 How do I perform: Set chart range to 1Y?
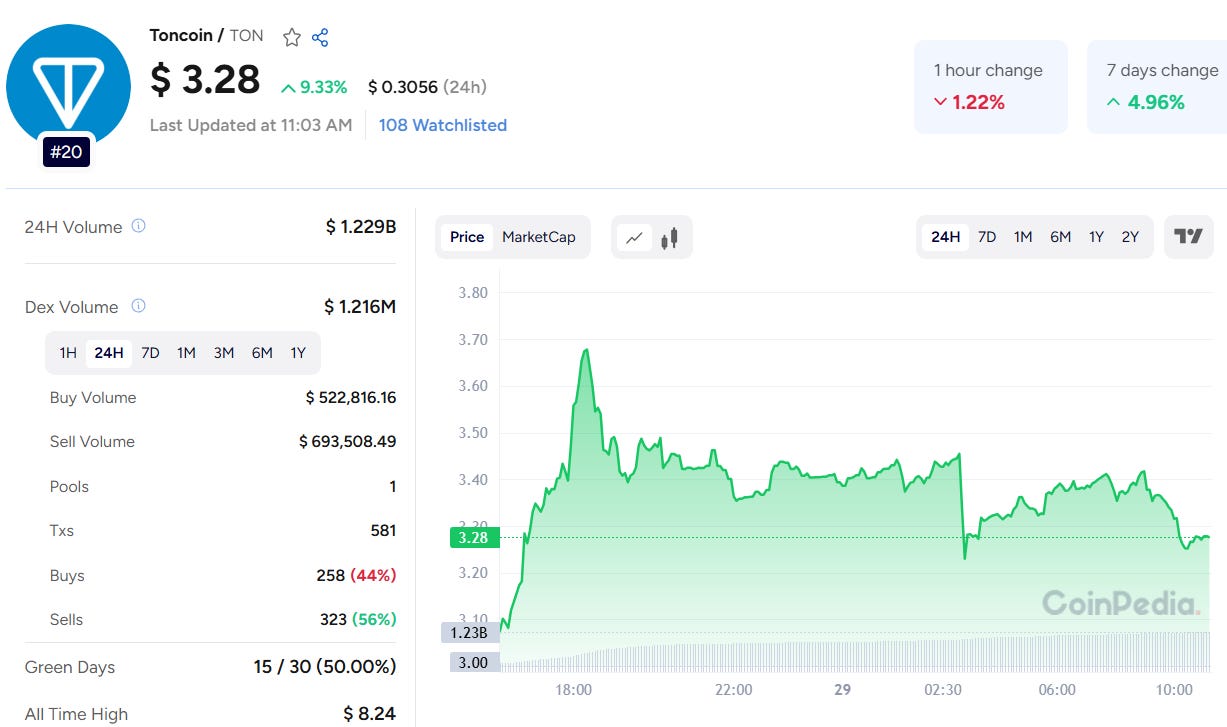tap(1097, 237)
